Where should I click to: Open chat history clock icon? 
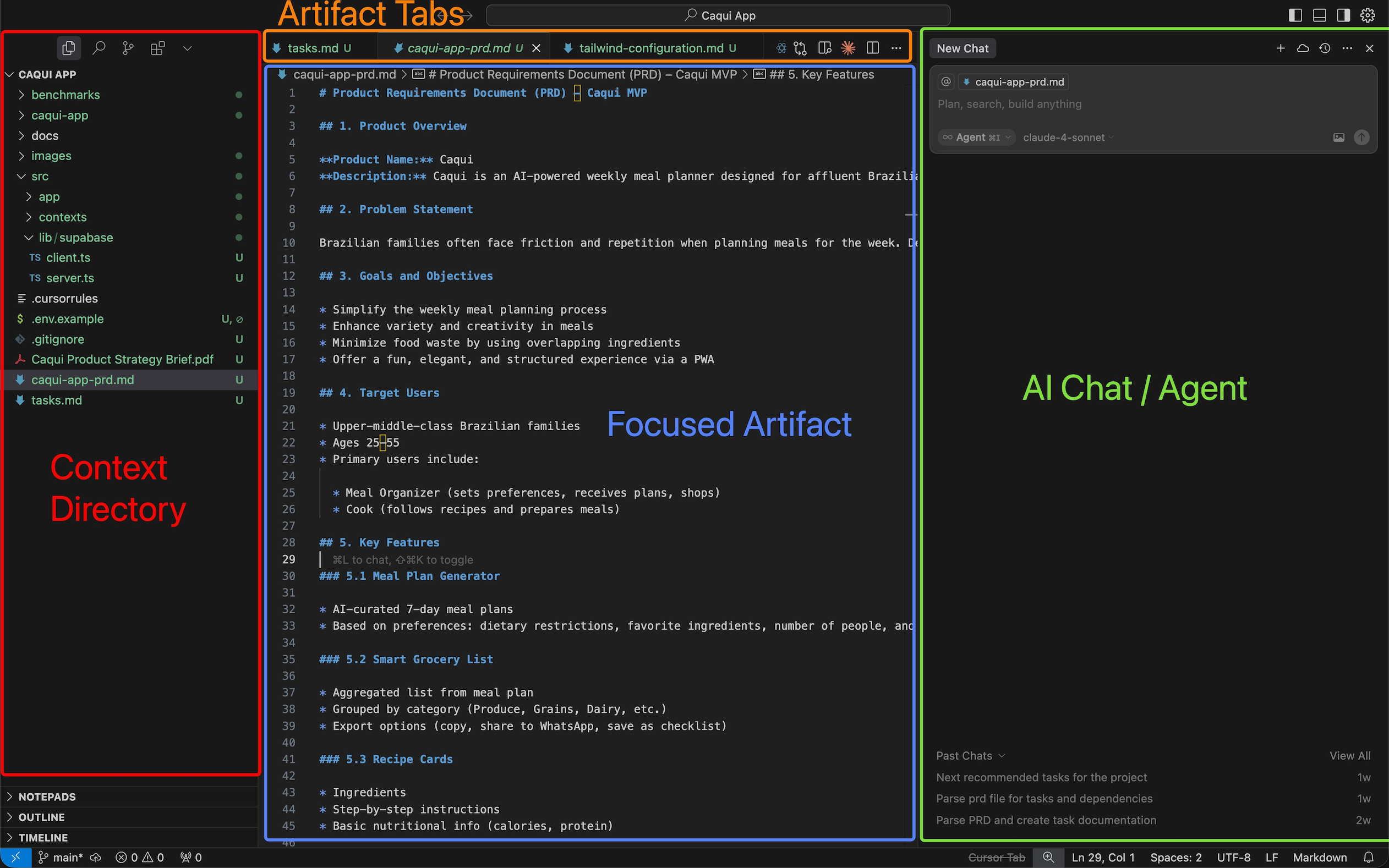(x=1325, y=48)
